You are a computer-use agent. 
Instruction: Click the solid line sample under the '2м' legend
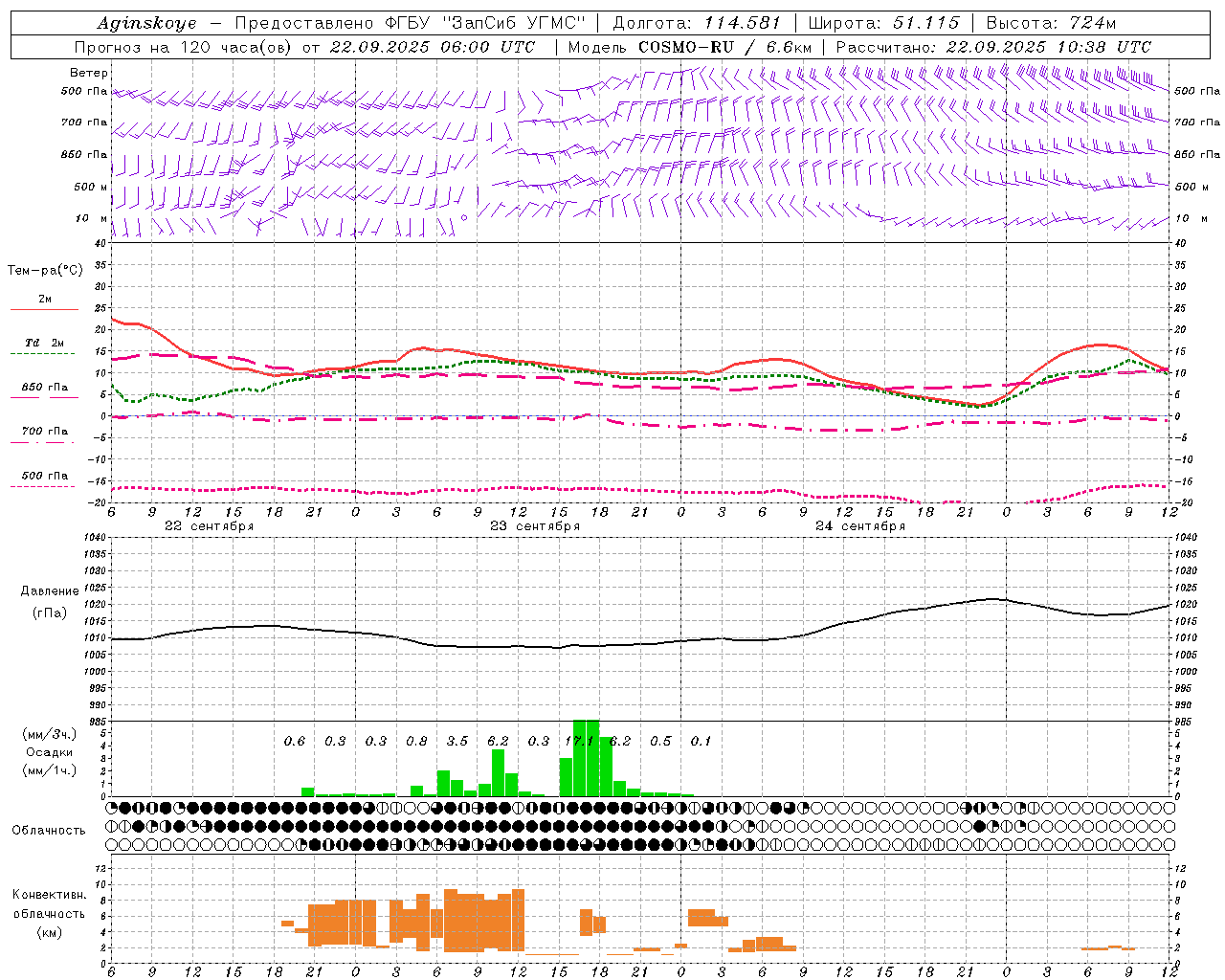(x=44, y=309)
